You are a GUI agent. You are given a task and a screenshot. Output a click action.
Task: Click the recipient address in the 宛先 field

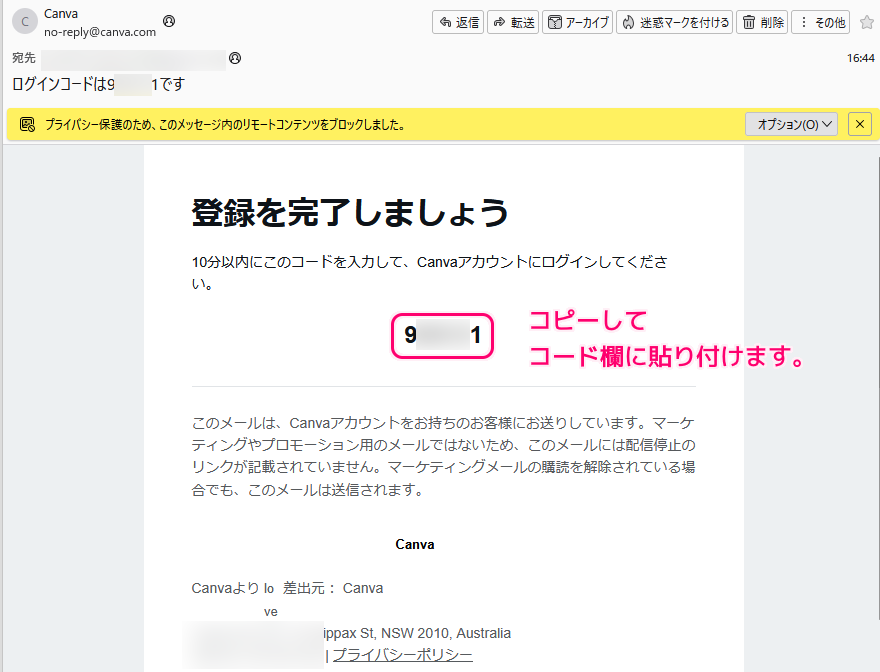(x=130, y=59)
